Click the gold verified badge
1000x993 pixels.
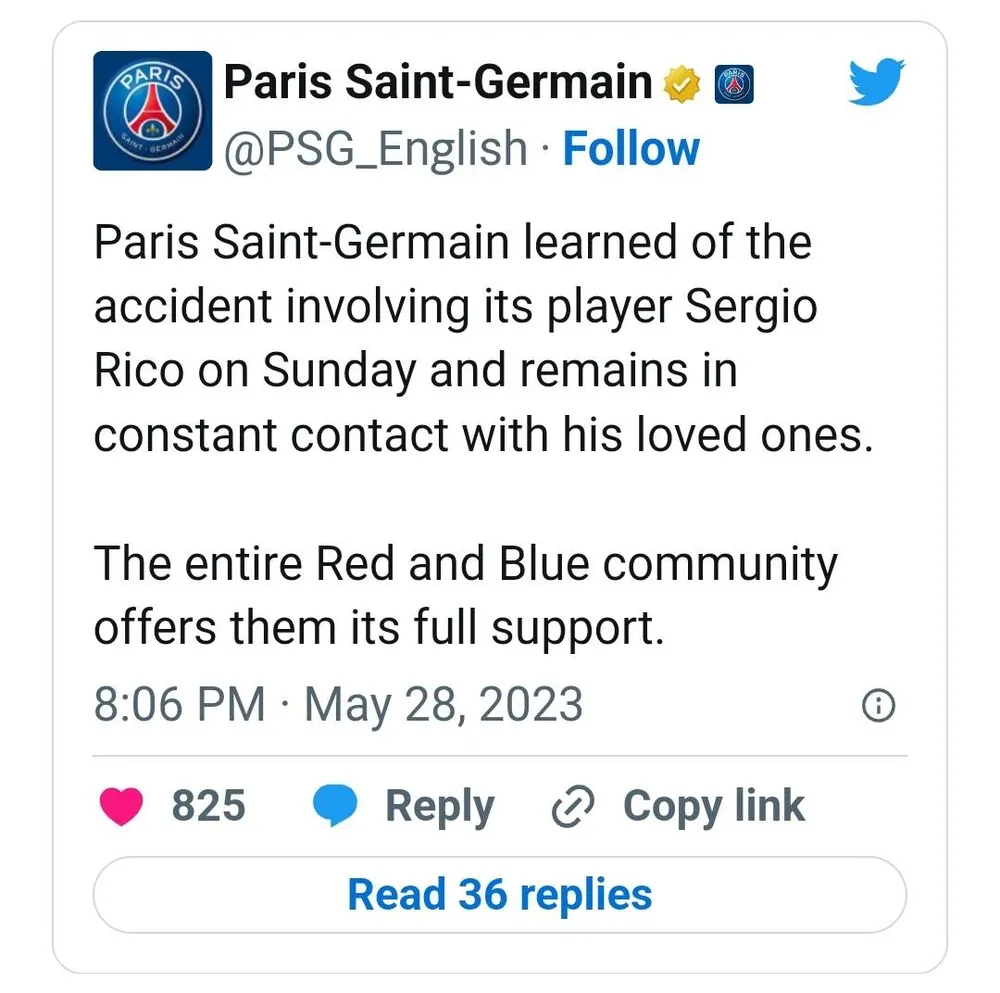[682, 83]
